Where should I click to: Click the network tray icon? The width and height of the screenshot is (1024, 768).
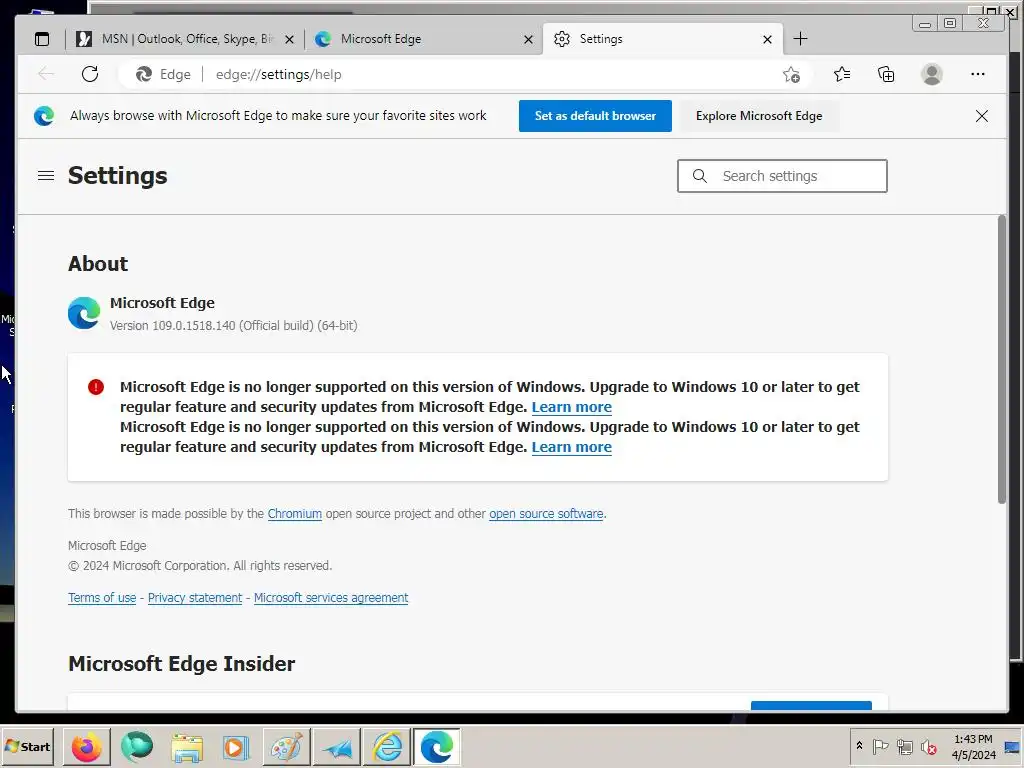[x=904, y=746]
